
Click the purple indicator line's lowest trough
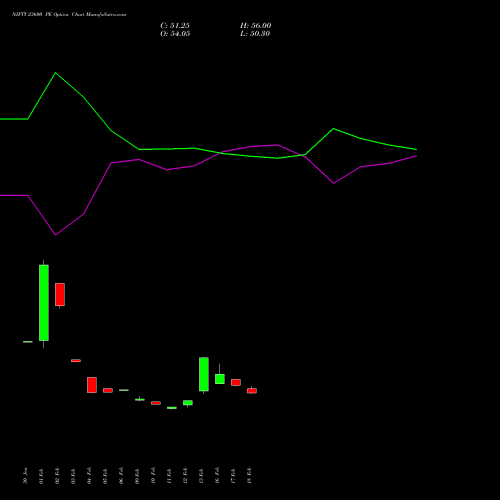pyautogui.click(x=55, y=235)
